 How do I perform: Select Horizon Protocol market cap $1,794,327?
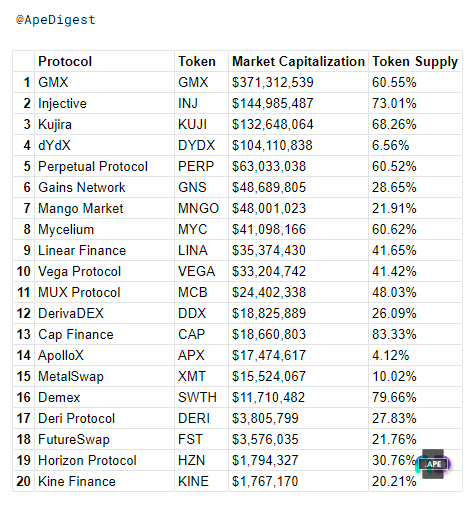point(265,460)
